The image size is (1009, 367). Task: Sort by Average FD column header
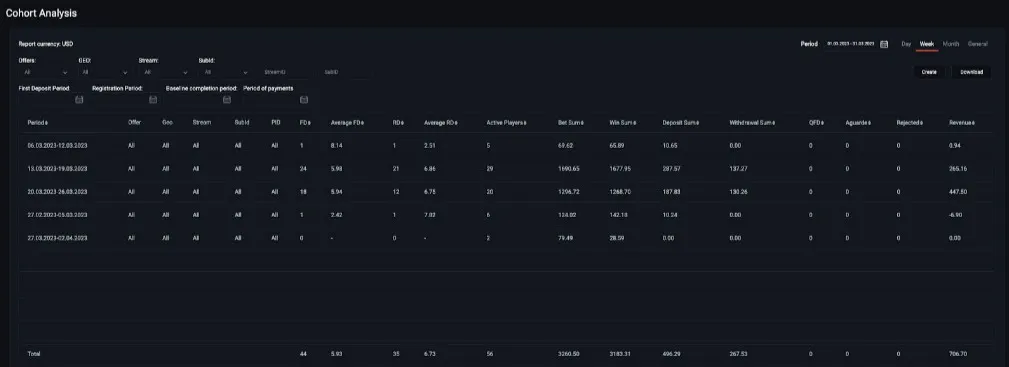pyautogui.click(x=347, y=122)
